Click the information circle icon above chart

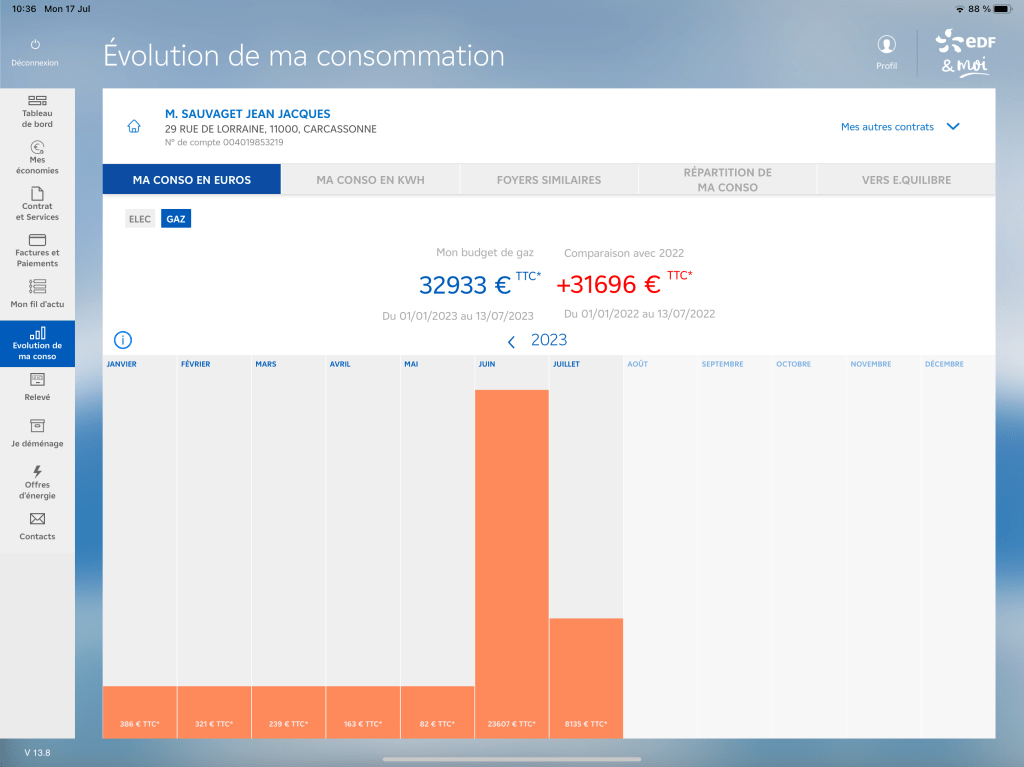pyautogui.click(x=123, y=340)
